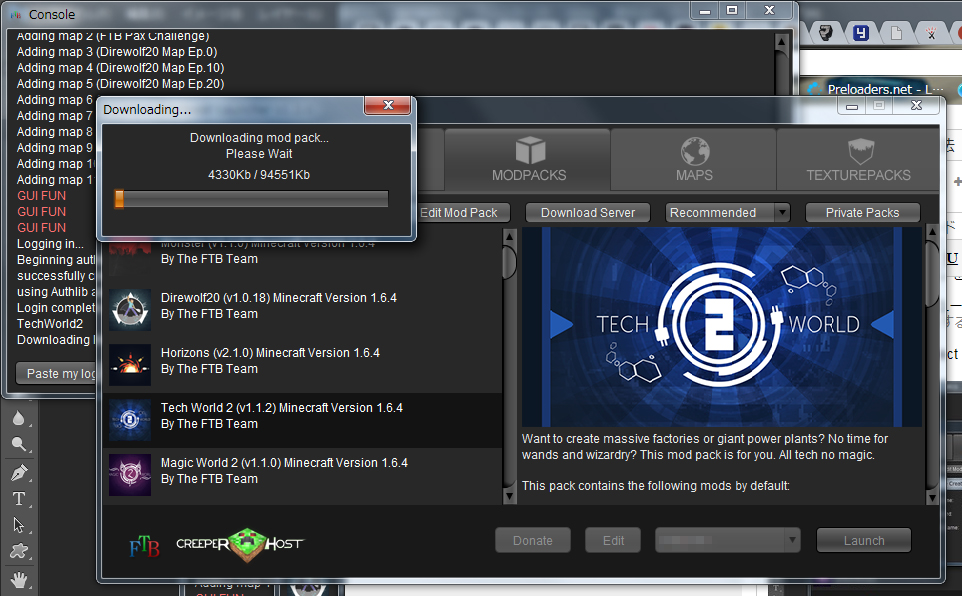This screenshot has height=596, width=962.
Task: Select the Tech World 2 (v1.1.2) modpack entry
Action: point(303,420)
